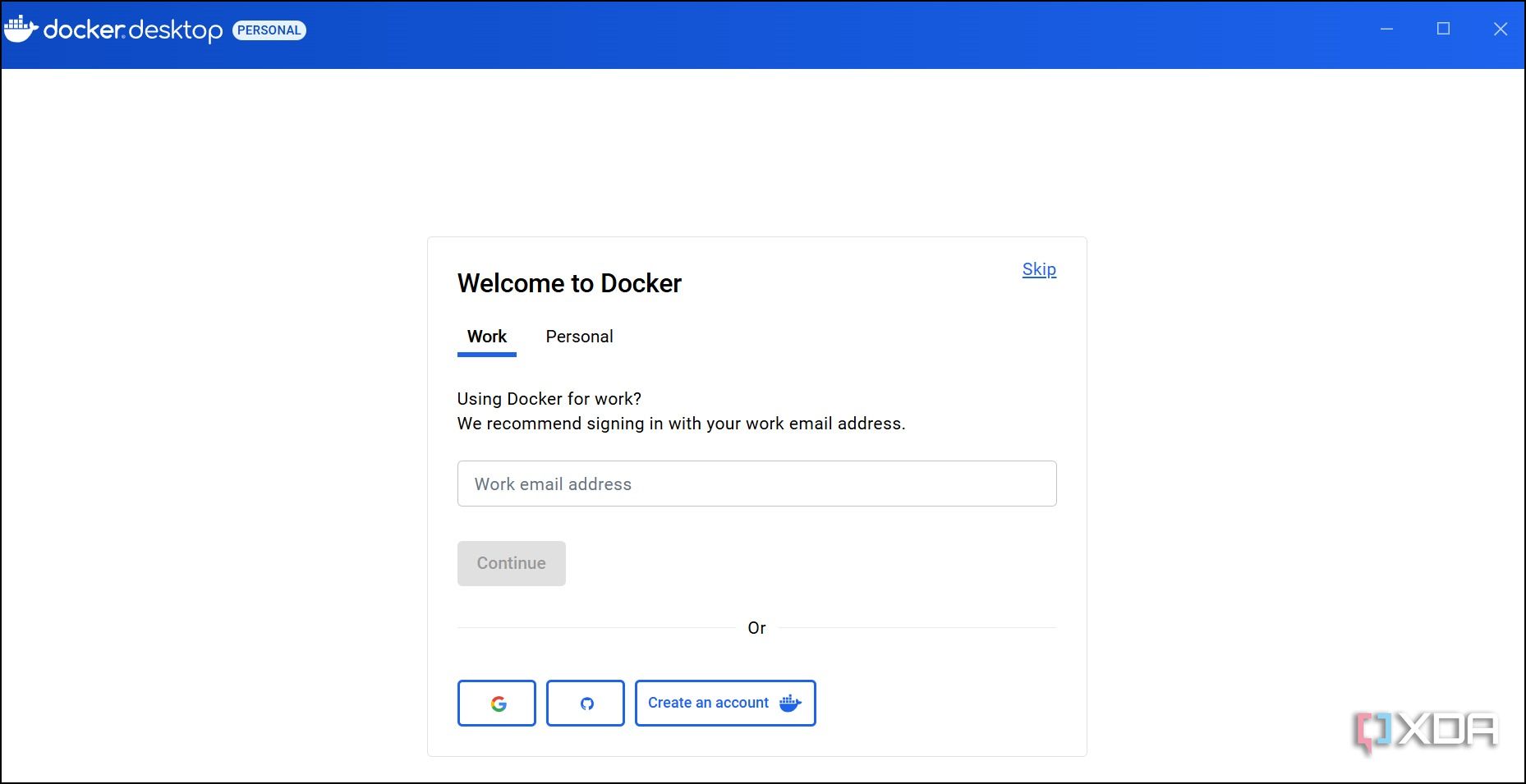Switch to the Work tab
Screen dimensions: 1526x784
(487, 337)
